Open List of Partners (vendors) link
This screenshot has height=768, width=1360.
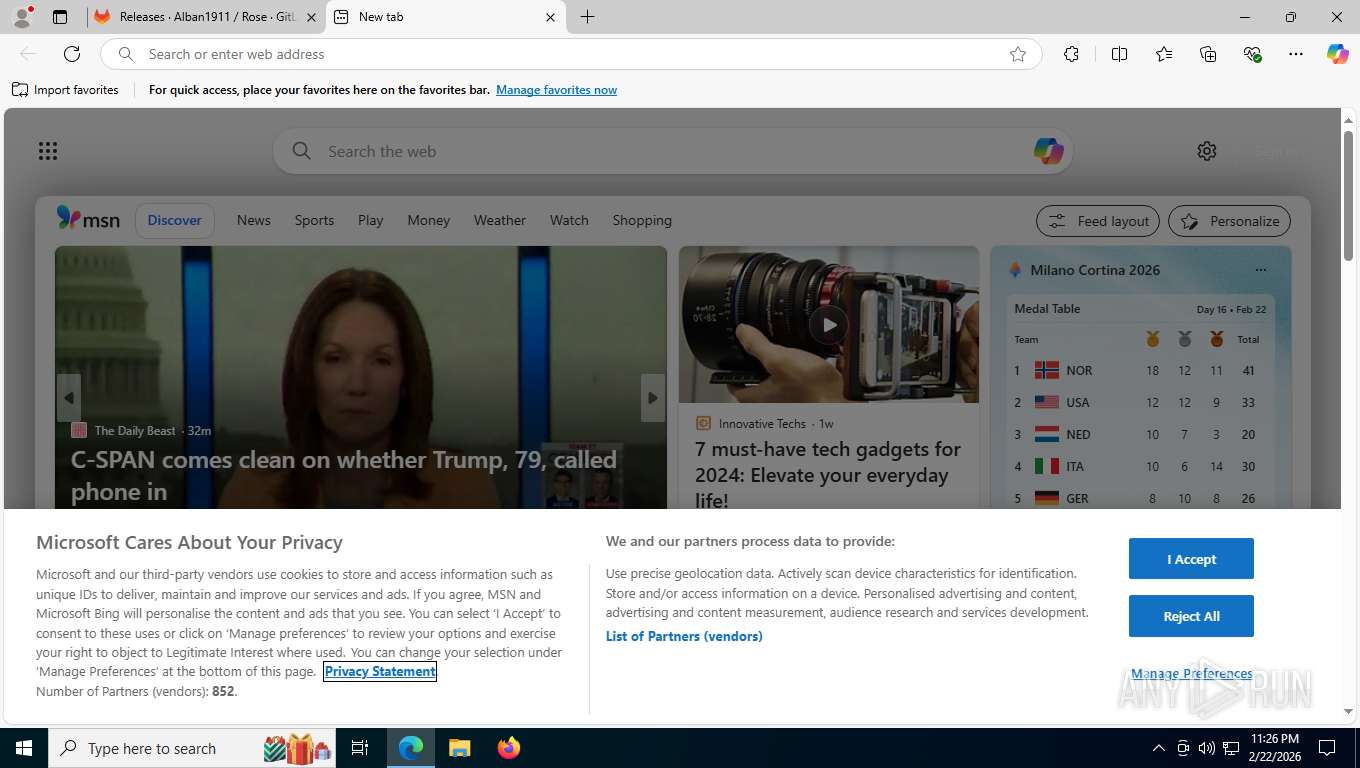684,636
